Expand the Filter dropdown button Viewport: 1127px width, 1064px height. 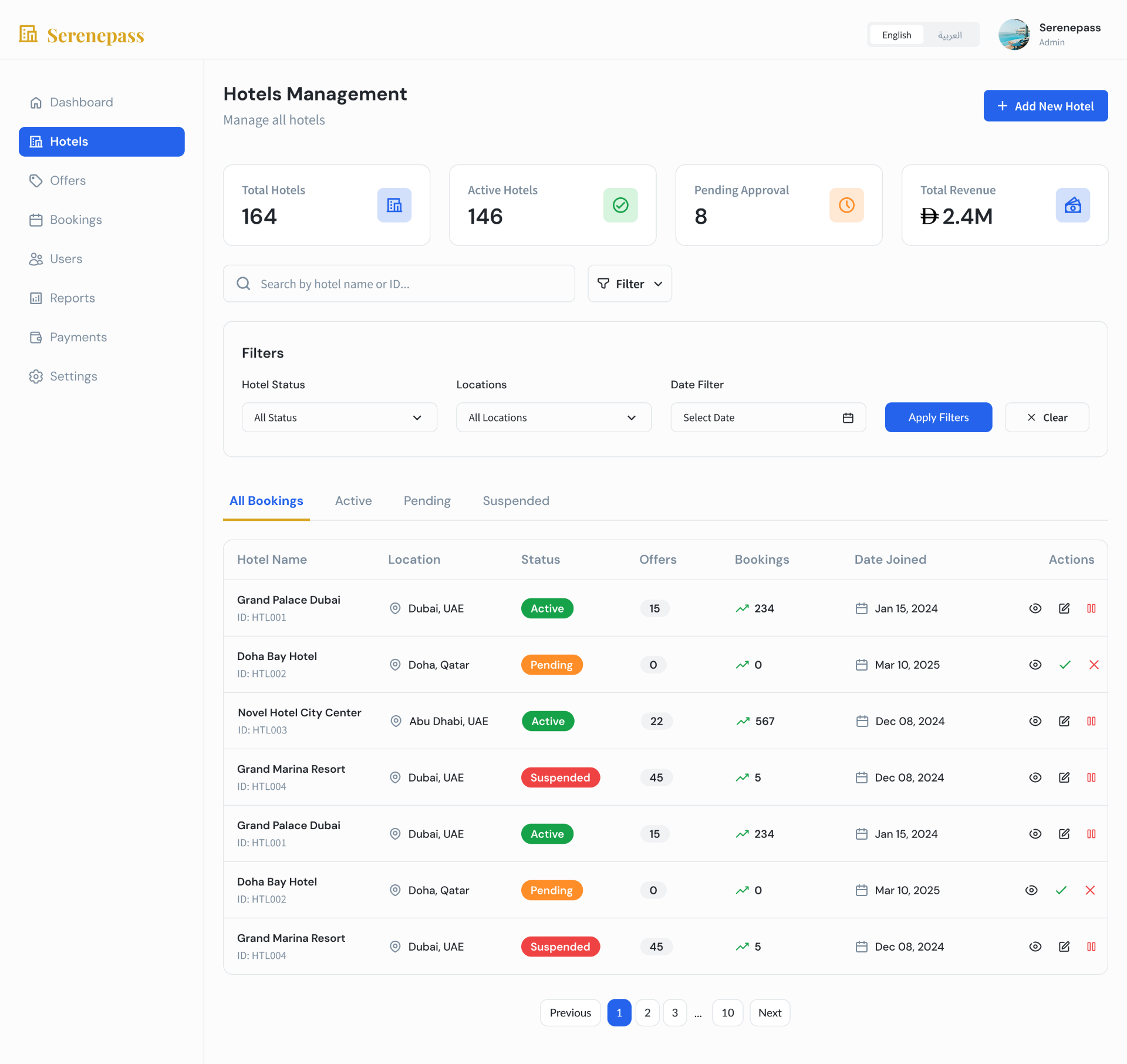coord(630,284)
